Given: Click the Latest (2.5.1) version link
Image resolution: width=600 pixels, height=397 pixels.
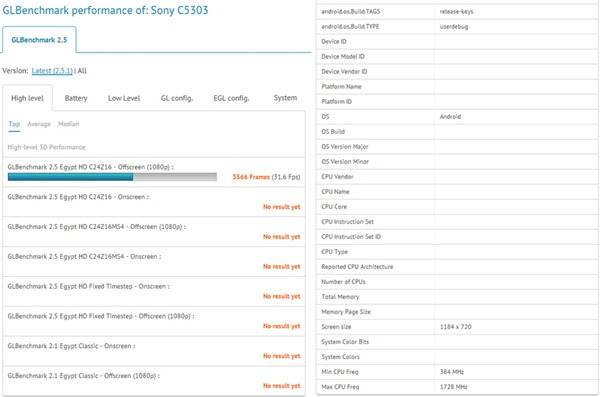Looking at the screenshot, I should point(52,71).
